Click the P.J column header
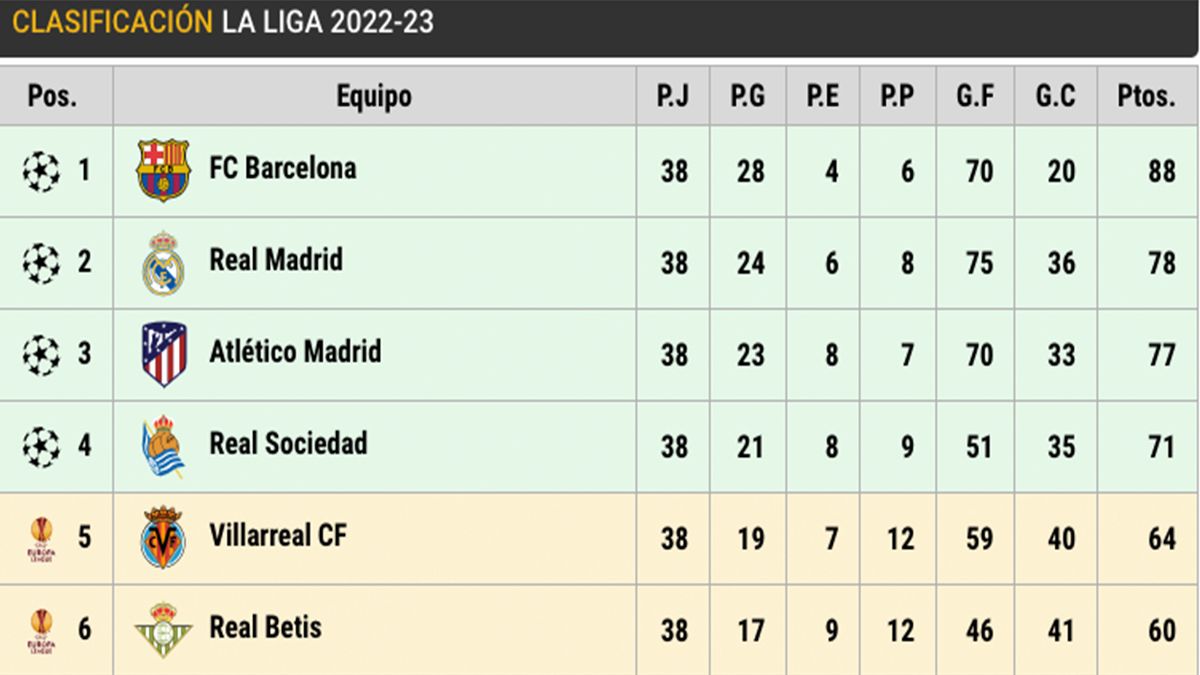 pyautogui.click(x=673, y=96)
